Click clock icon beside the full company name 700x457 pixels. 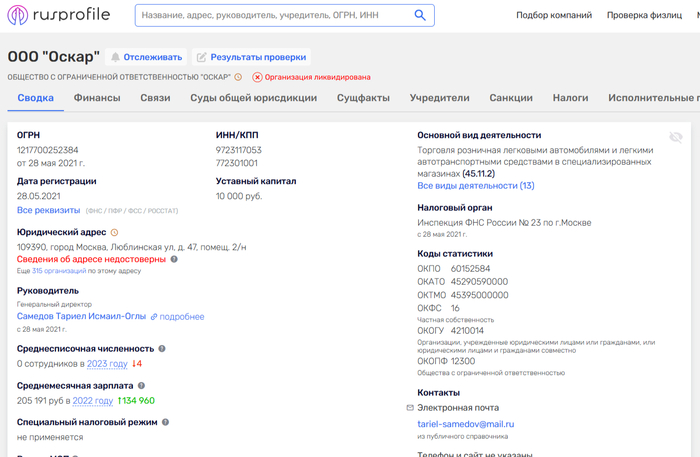tap(238, 77)
